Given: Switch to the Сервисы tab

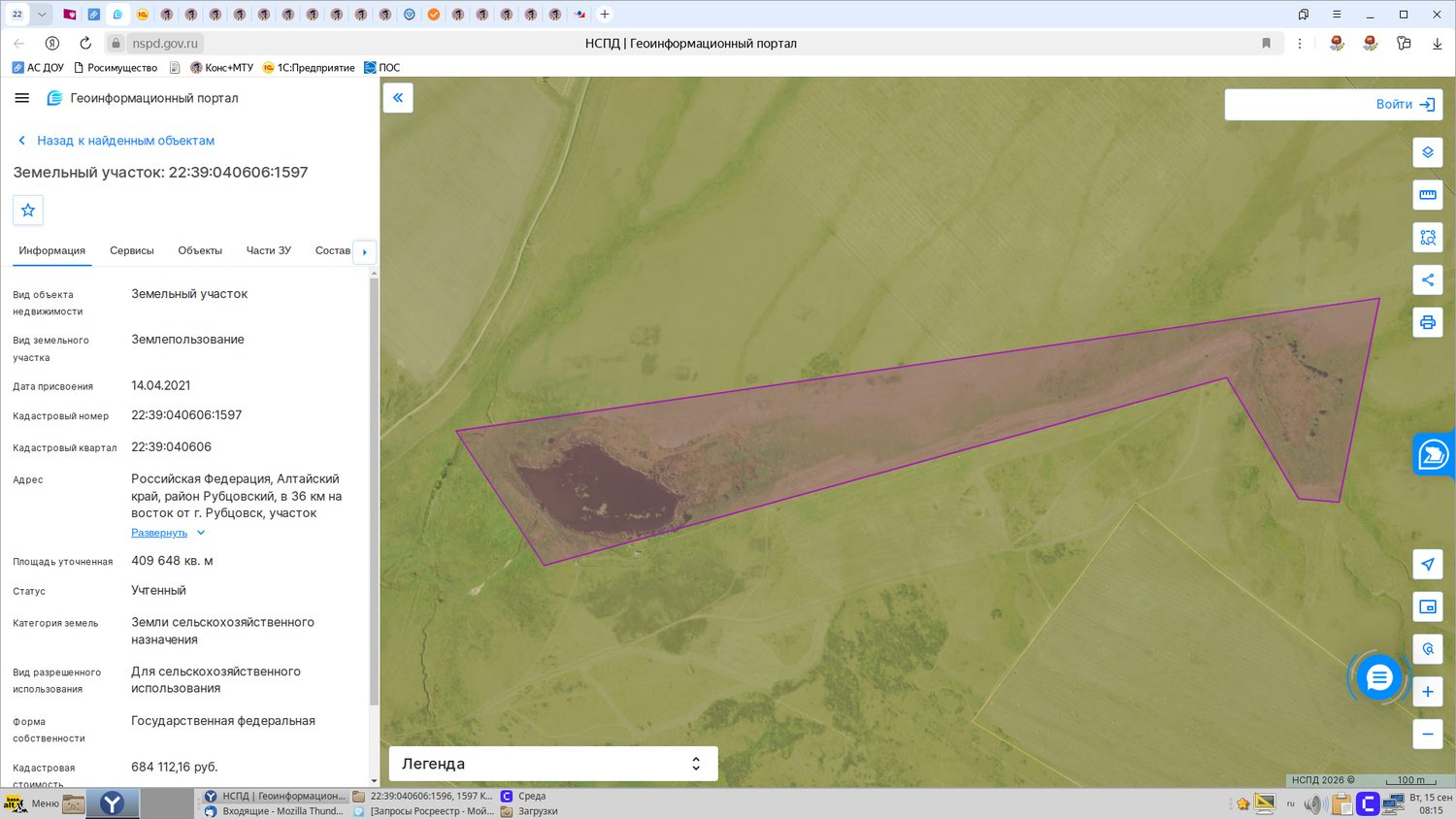Looking at the screenshot, I should pyautogui.click(x=132, y=251).
